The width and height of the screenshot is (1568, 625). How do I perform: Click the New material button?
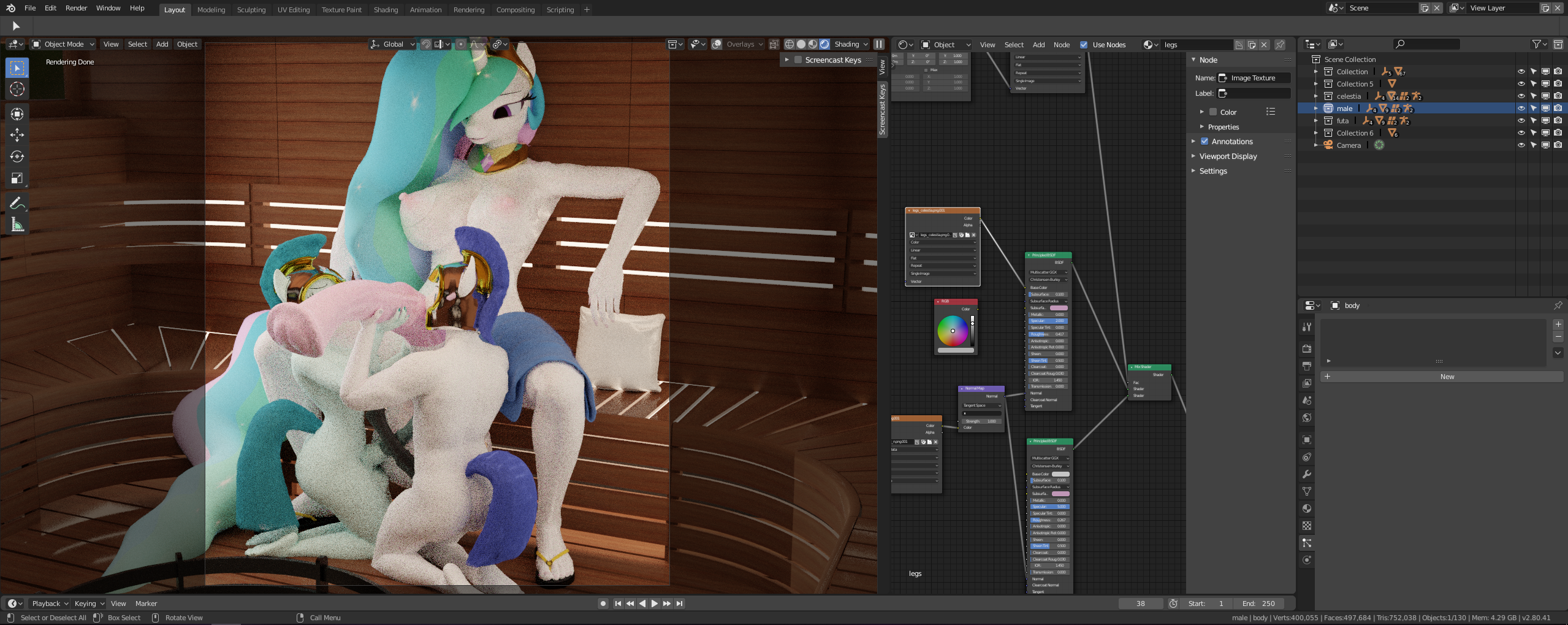coord(1447,377)
